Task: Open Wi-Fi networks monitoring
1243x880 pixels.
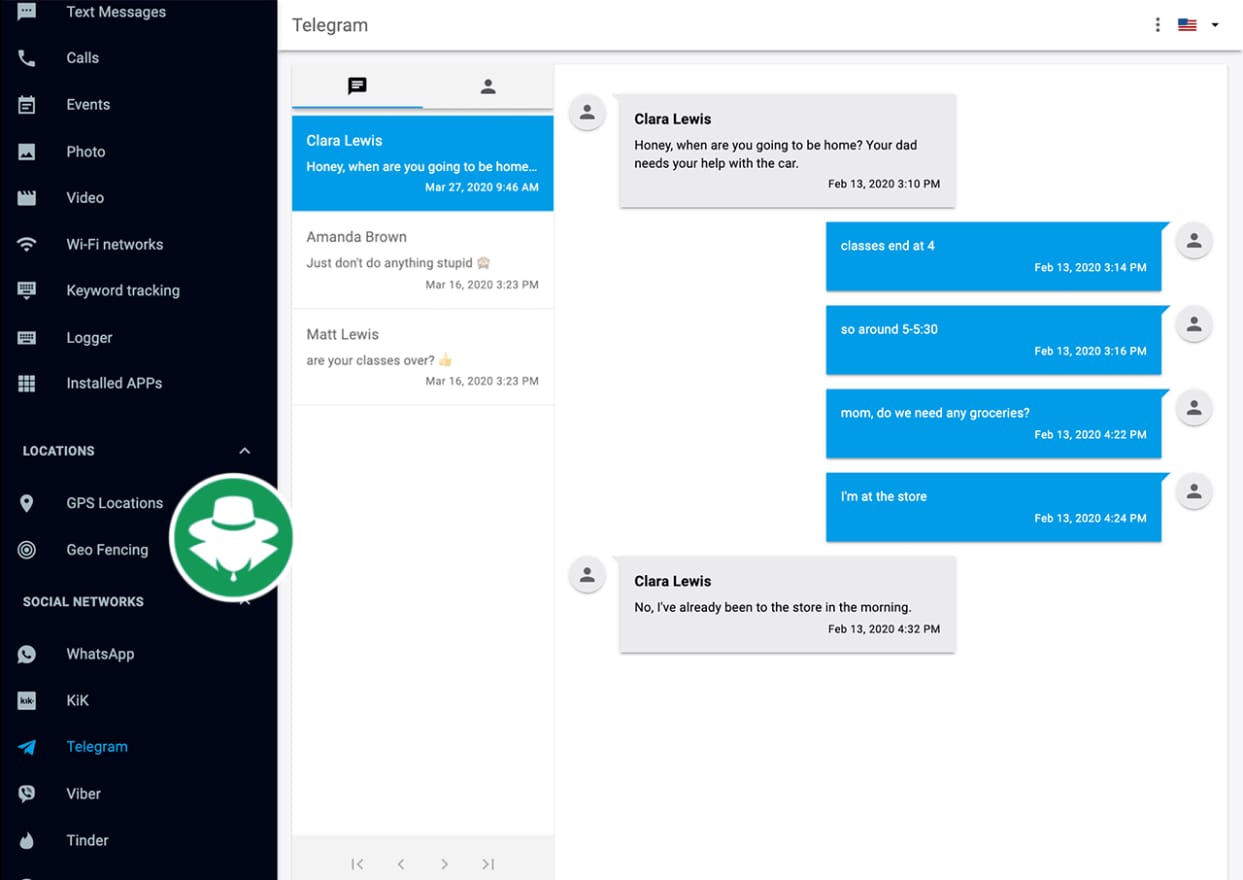Action: point(27,244)
